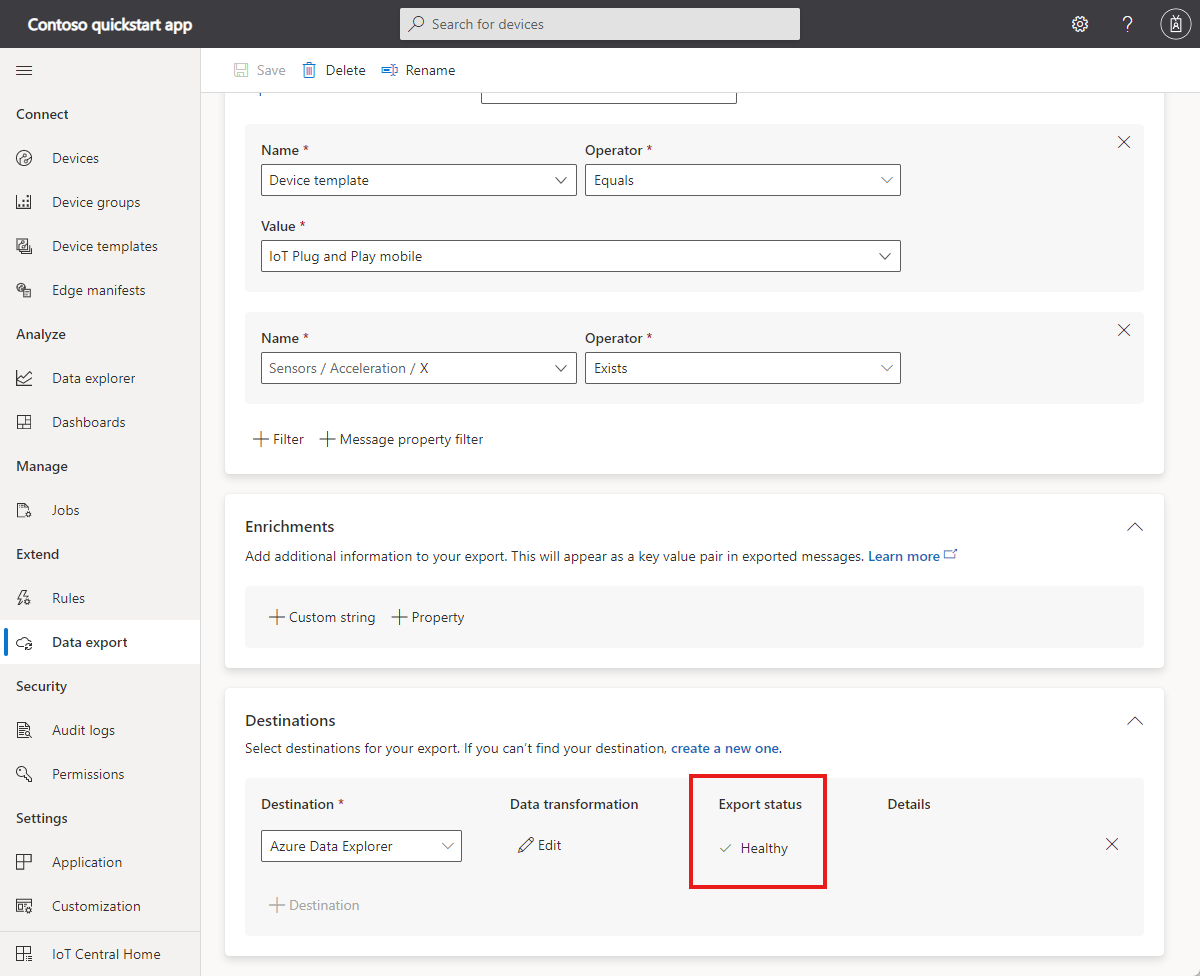Select the Permissions menu item

pyautogui.click(x=87, y=773)
